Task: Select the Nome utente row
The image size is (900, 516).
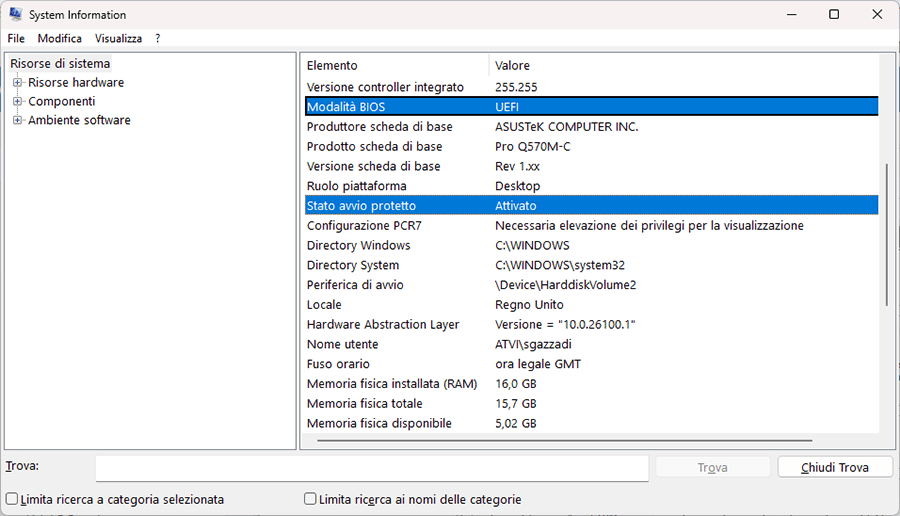Action: point(591,344)
